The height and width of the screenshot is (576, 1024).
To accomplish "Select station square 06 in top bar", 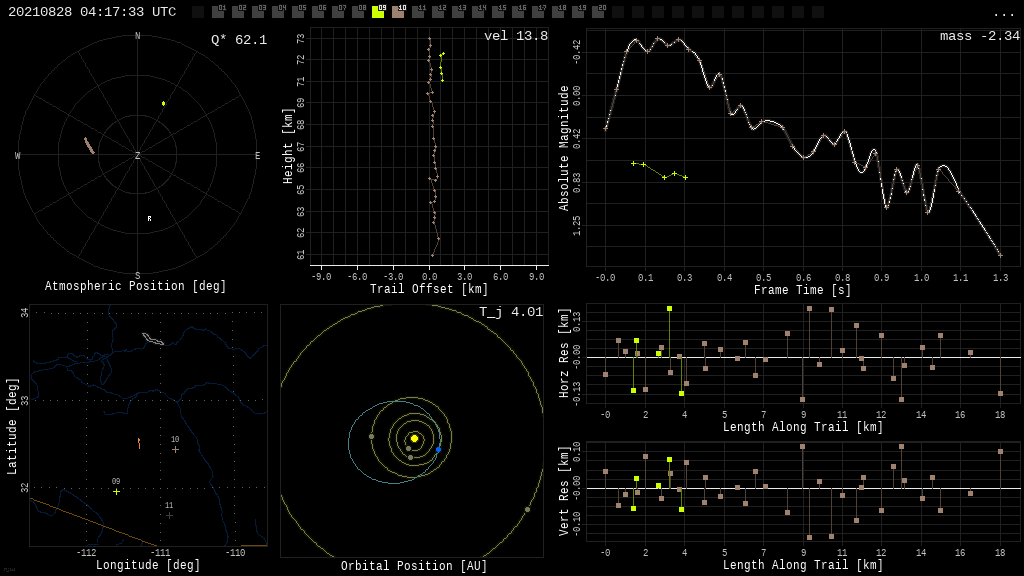I will coord(318,12).
